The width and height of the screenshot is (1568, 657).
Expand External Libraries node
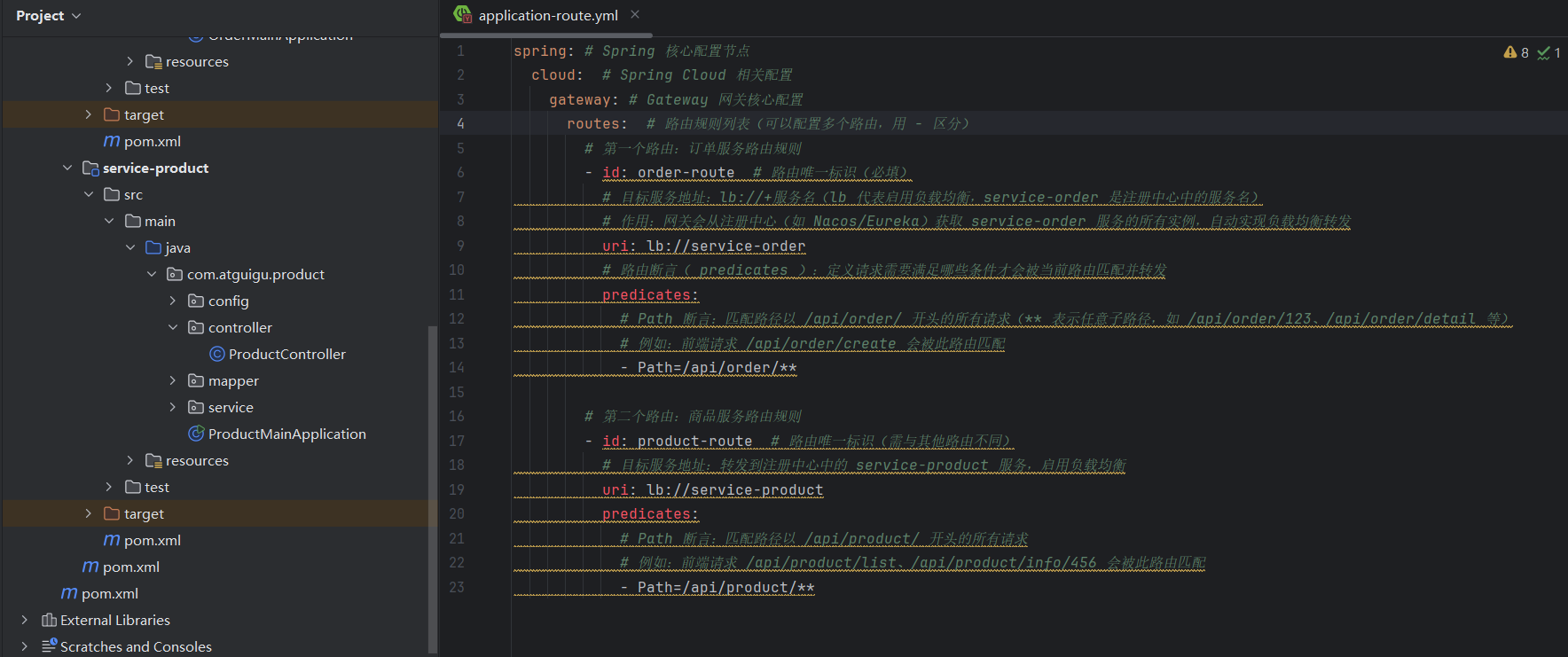click(25, 620)
